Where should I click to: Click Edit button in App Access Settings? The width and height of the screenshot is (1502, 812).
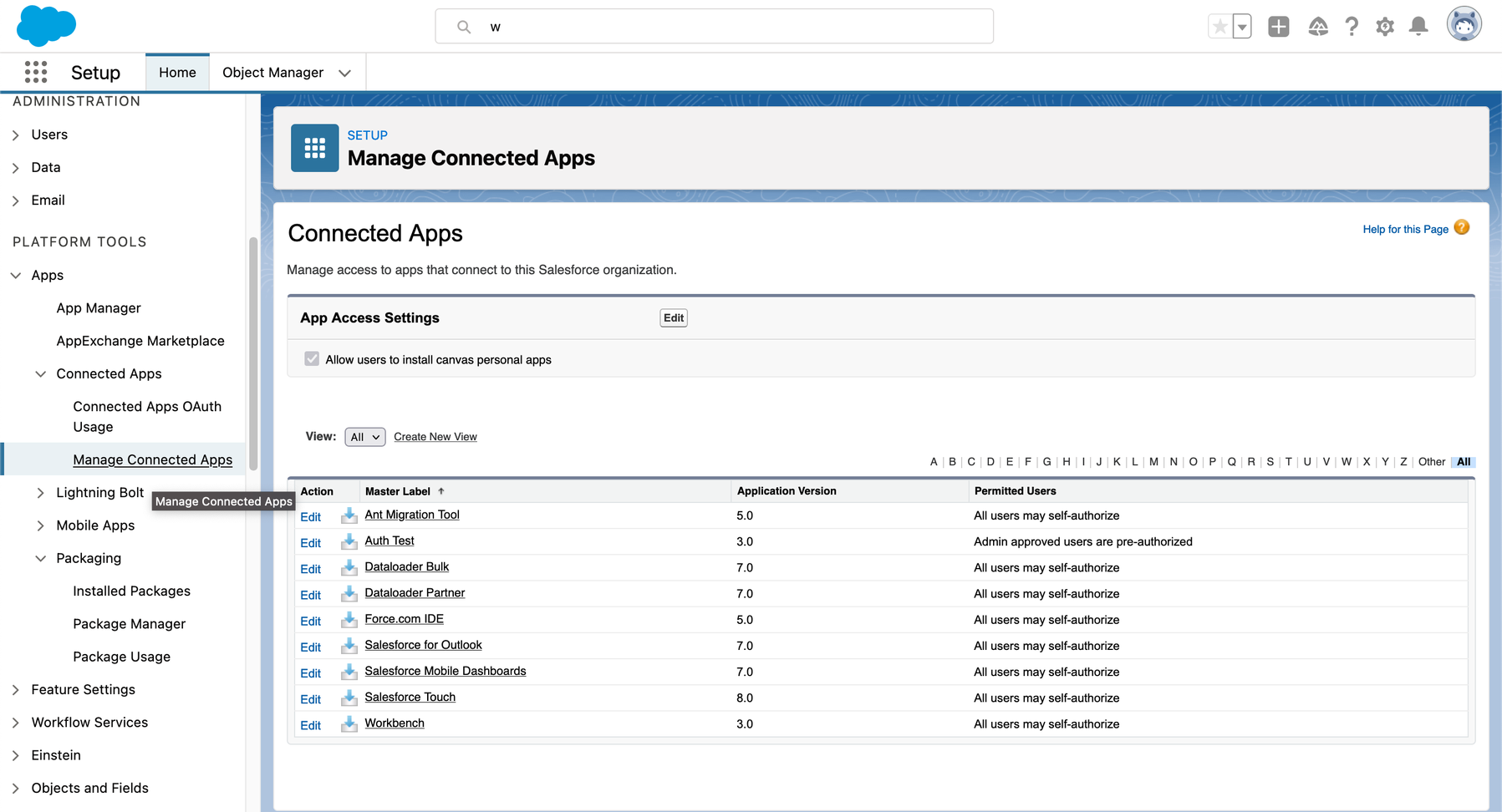pyautogui.click(x=673, y=318)
